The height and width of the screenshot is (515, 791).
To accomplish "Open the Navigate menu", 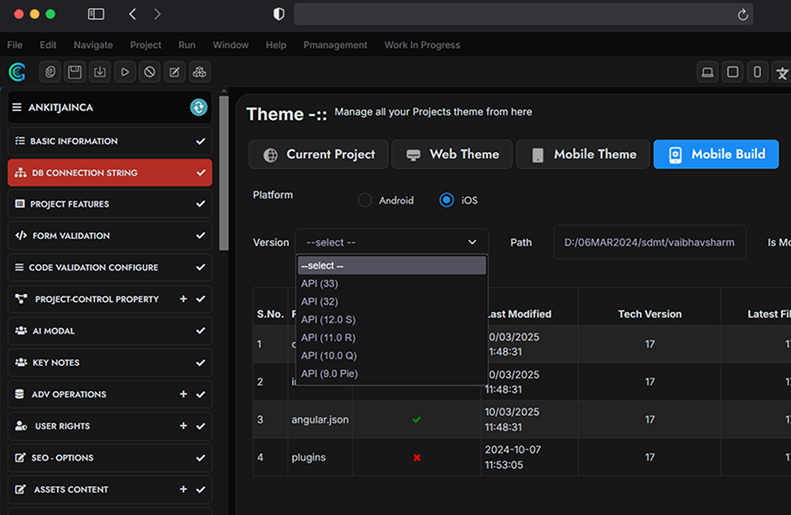I will tap(93, 45).
